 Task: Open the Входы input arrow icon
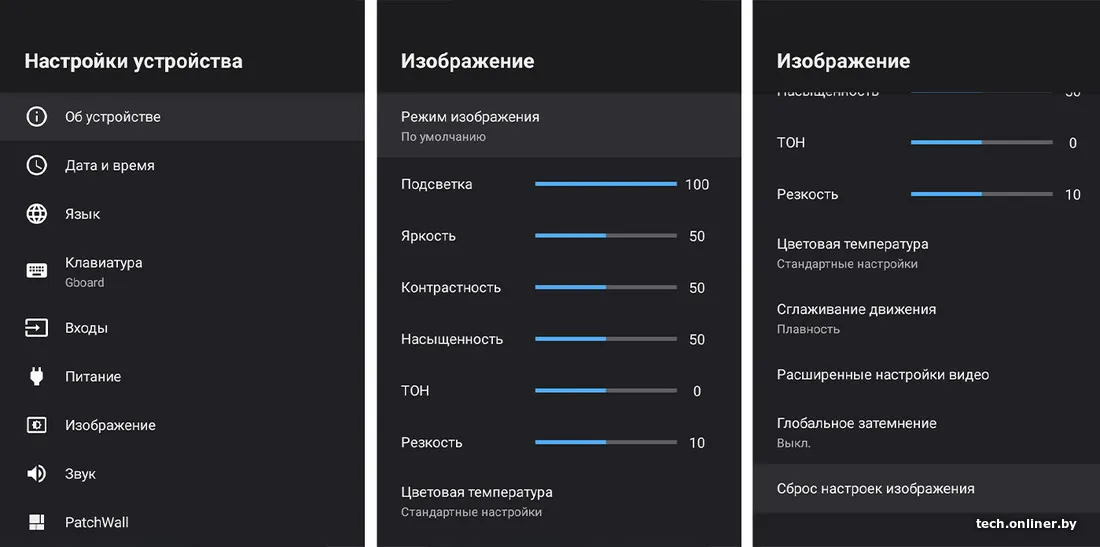pos(36,327)
